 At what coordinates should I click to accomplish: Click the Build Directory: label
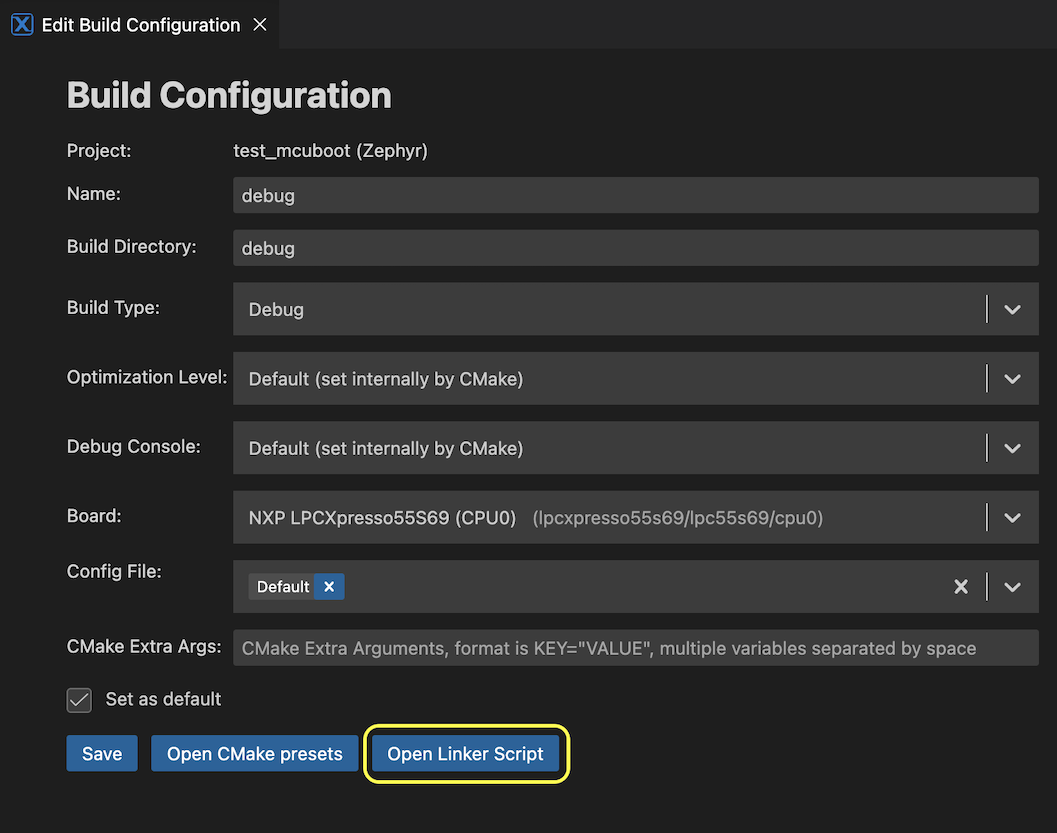131,247
